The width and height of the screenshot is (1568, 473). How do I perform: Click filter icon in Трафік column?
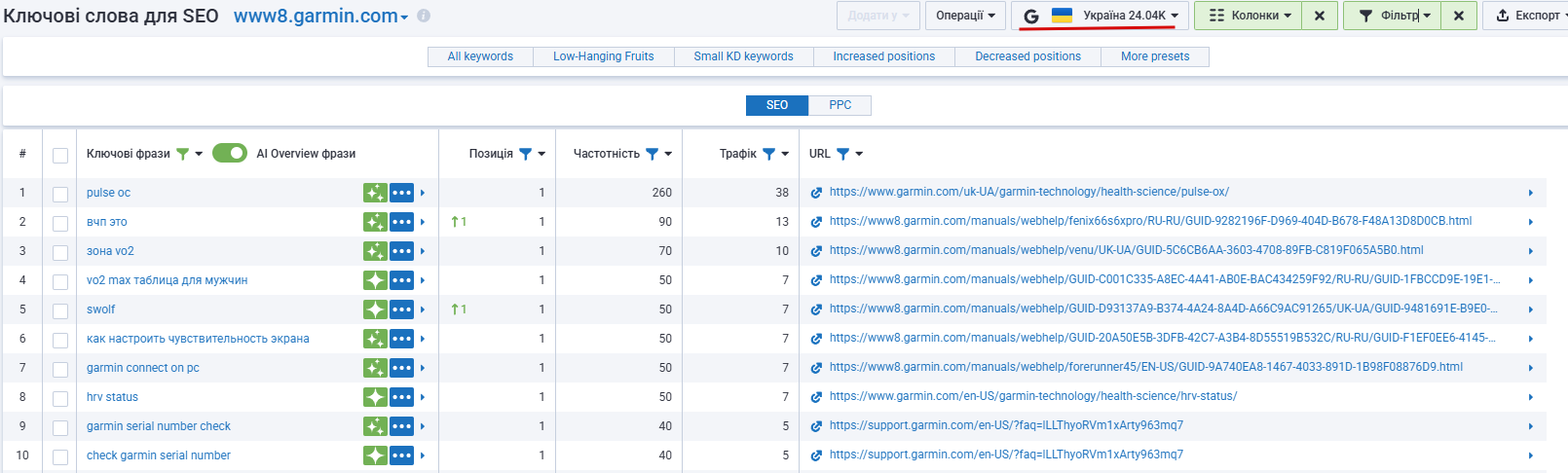pos(769,154)
